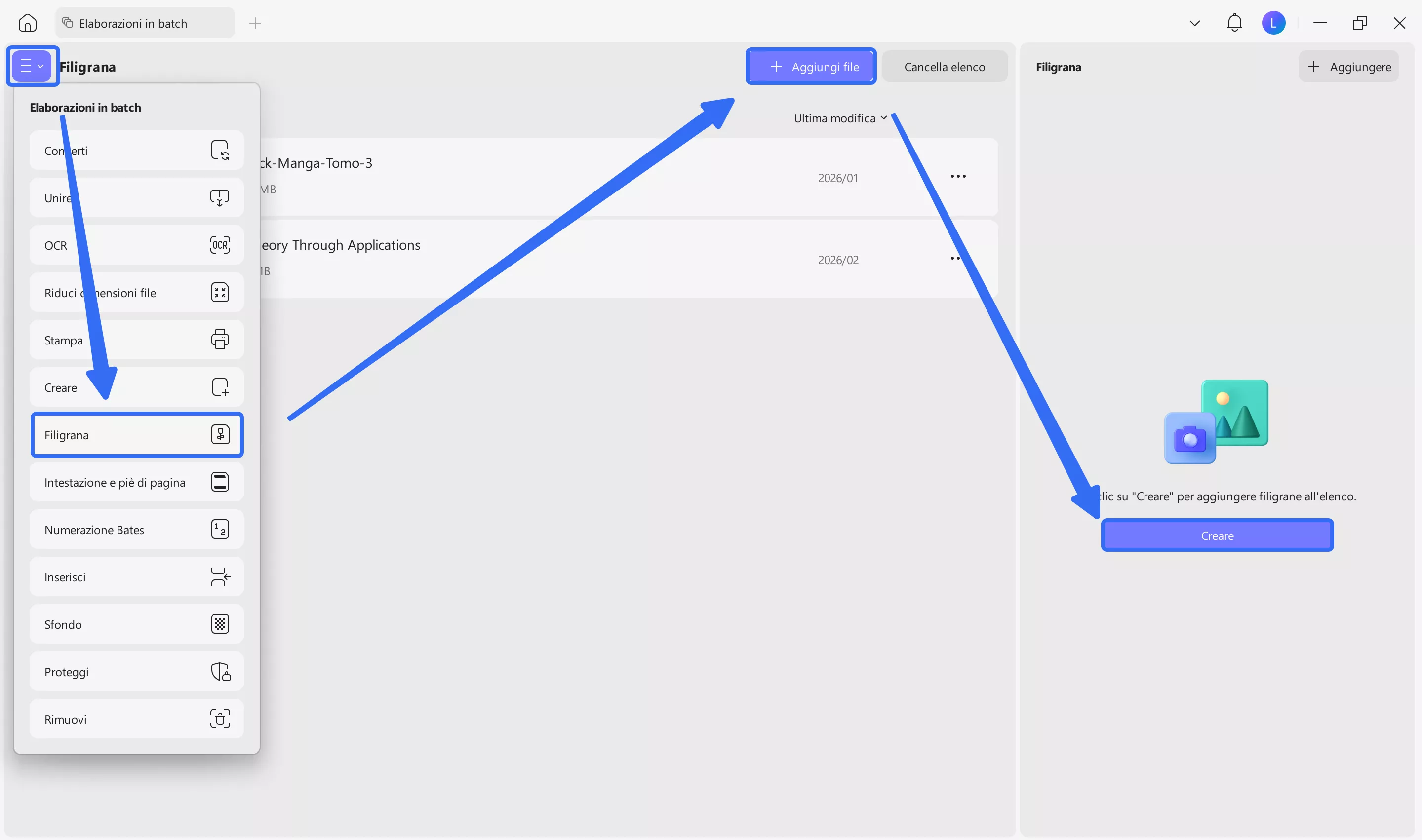Screen dimensions: 1422x840
Task: Open a new tab with plus
Action: pos(255,23)
